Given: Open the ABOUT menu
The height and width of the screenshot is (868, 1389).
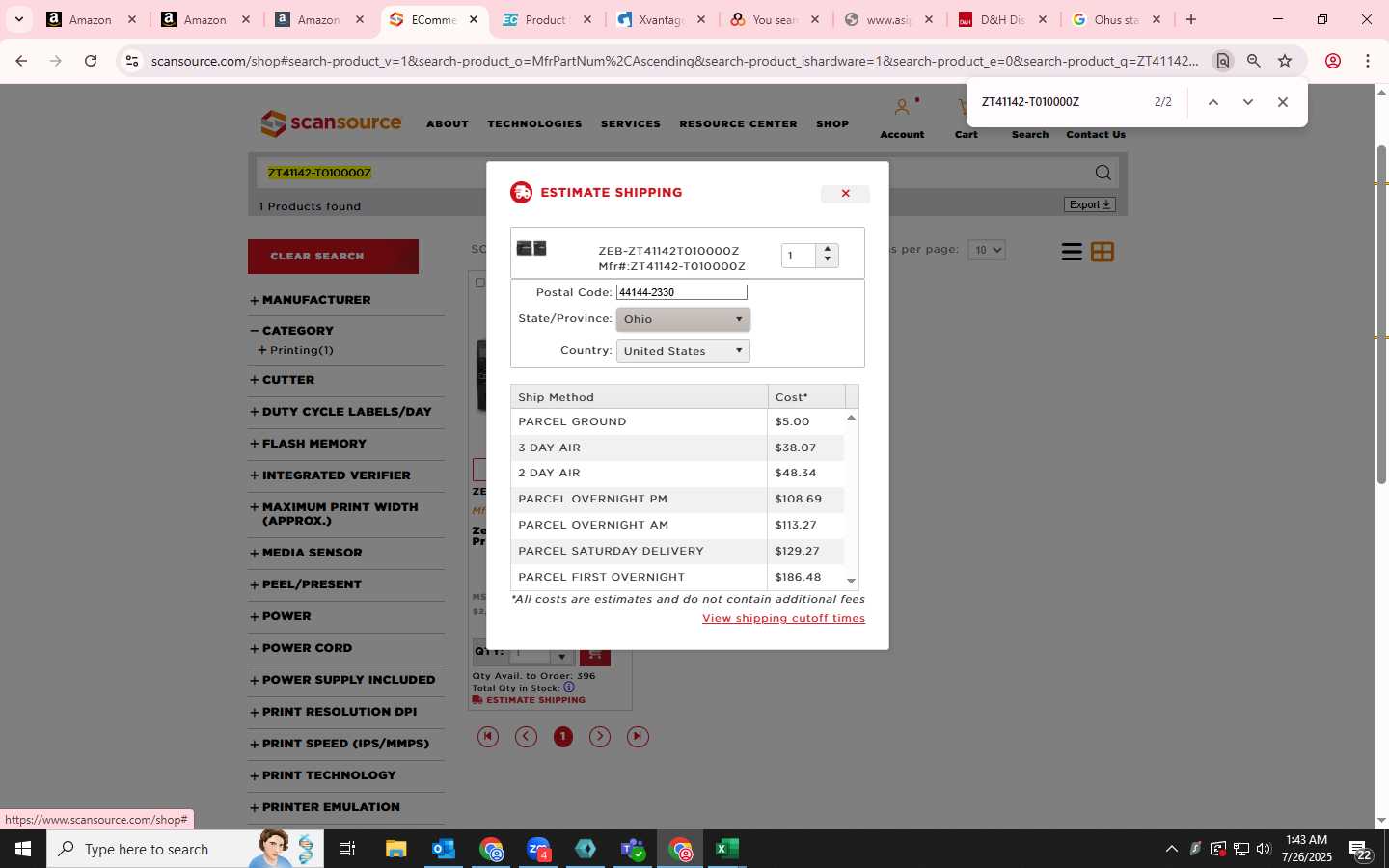Looking at the screenshot, I should click(x=448, y=123).
